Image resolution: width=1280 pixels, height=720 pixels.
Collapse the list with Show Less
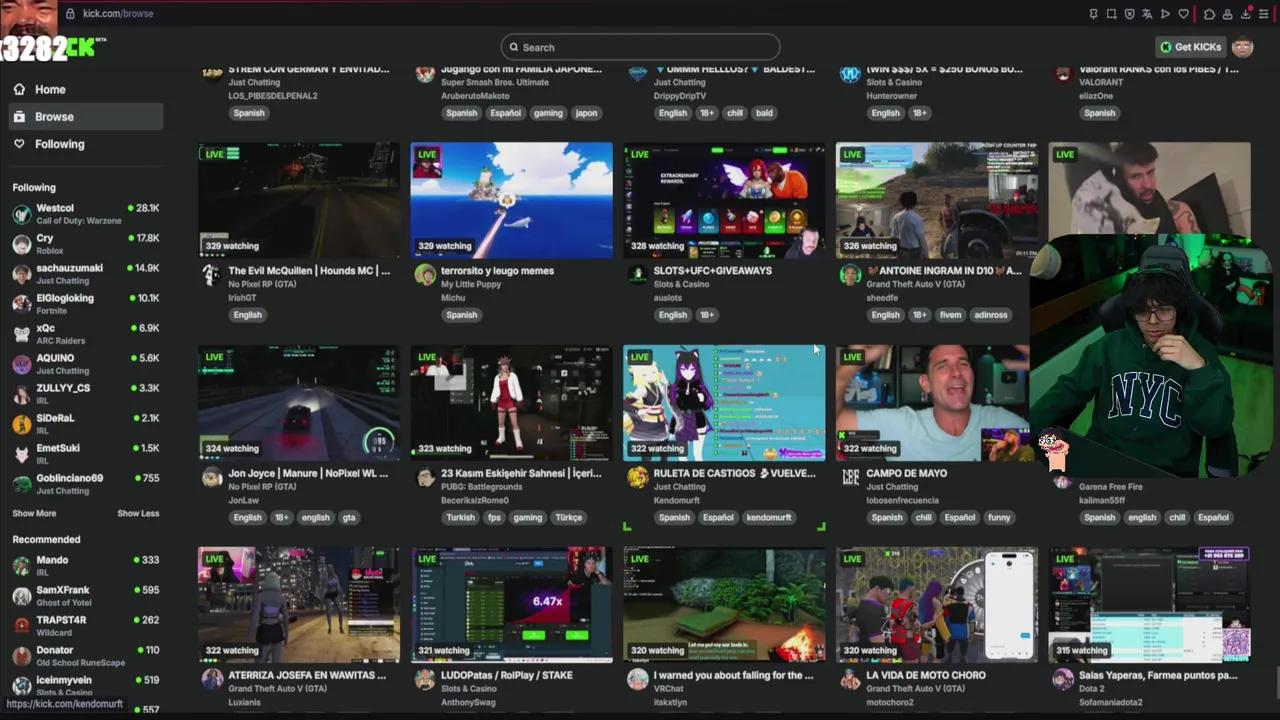point(138,513)
